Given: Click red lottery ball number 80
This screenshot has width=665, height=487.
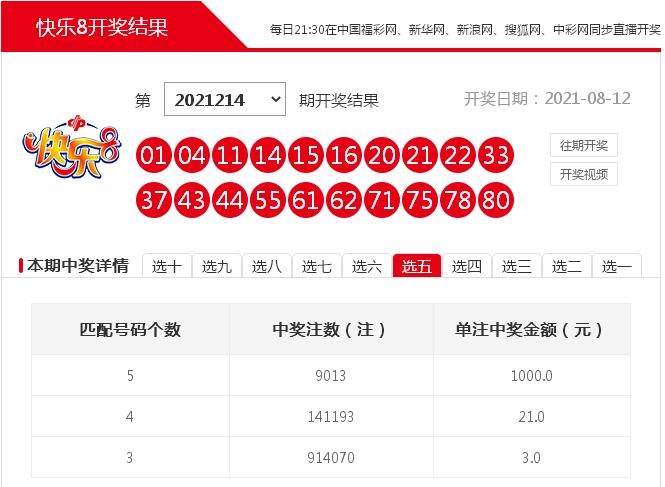Looking at the screenshot, I should [x=495, y=201].
